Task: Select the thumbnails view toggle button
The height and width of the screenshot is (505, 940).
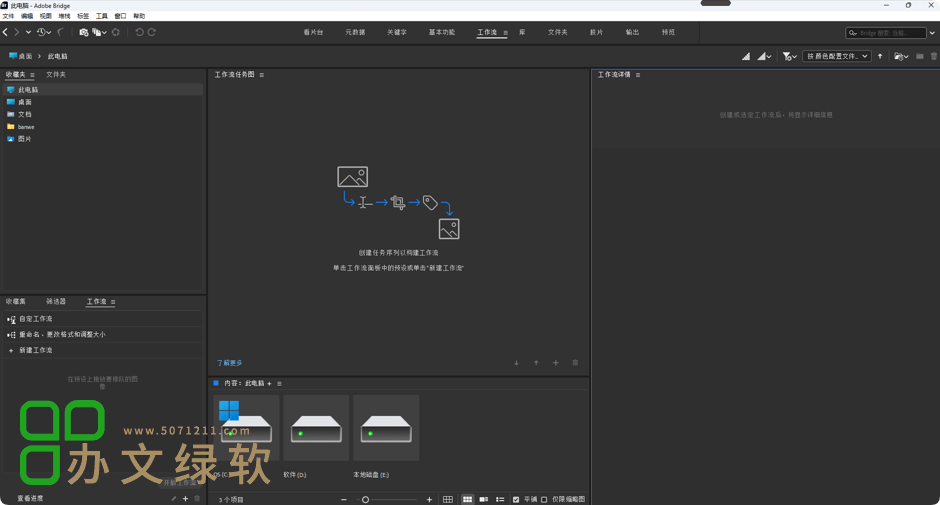Action: click(x=467, y=499)
